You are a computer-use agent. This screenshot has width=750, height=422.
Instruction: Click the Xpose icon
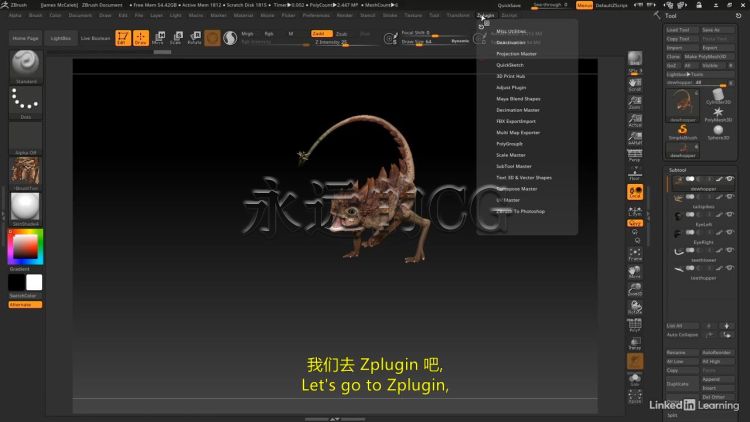pyautogui.click(x=635, y=396)
